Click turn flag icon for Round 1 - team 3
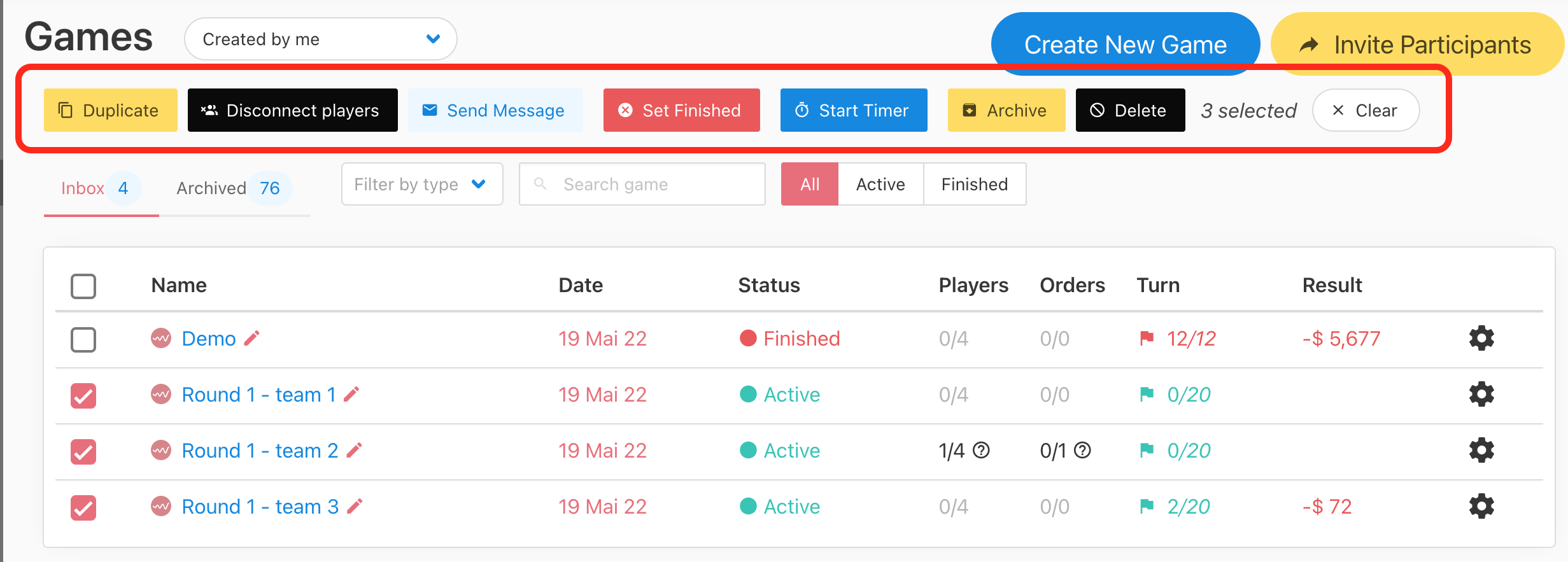This screenshot has height=562, width=1568. point(1147,506)
